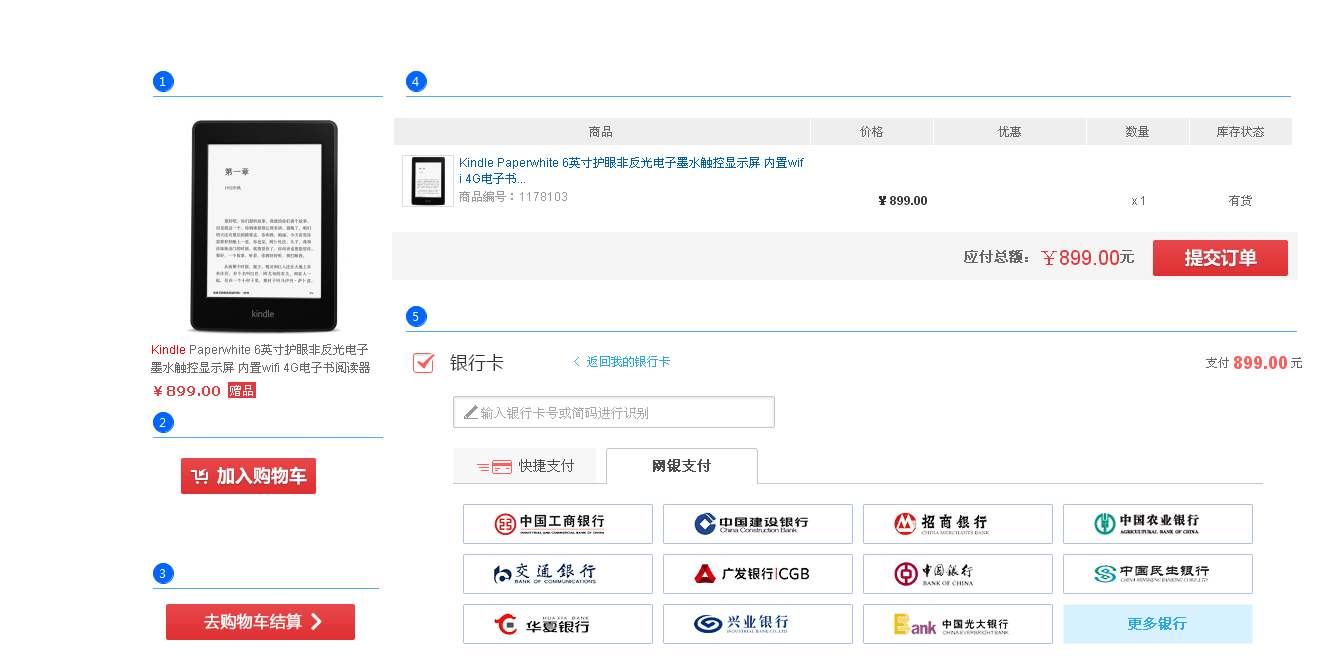Go to cart checkout via 去购物车结算
The image size is (1326, 665).
click(x=260, y=622)
